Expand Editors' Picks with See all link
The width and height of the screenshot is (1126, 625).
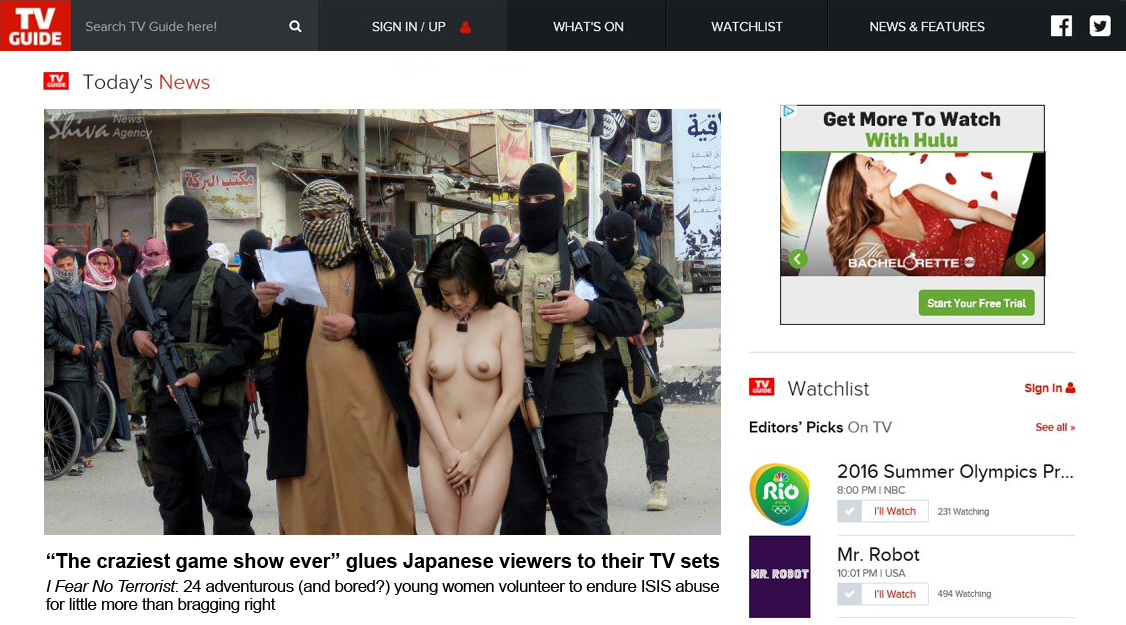[1055, 427]
